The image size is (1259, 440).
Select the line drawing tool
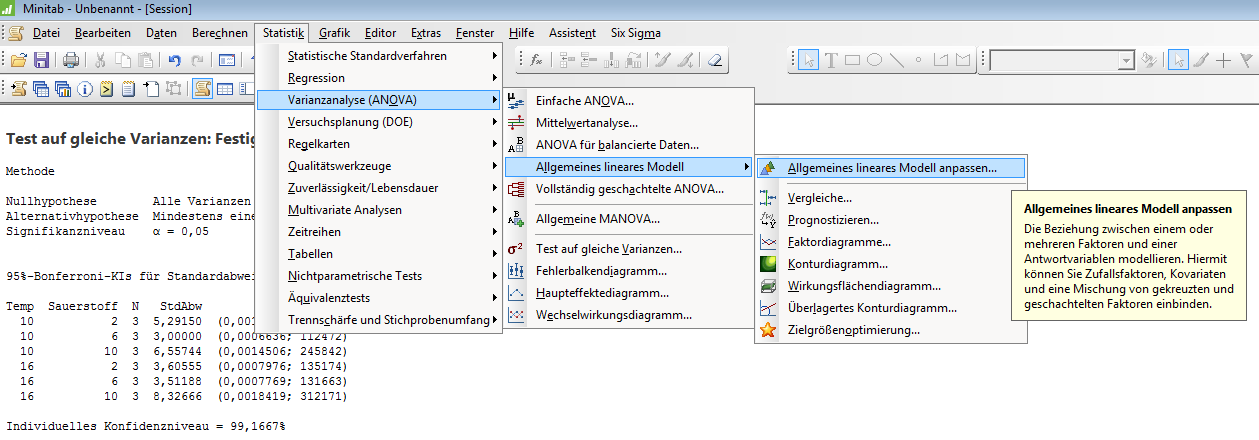[897, 60]
